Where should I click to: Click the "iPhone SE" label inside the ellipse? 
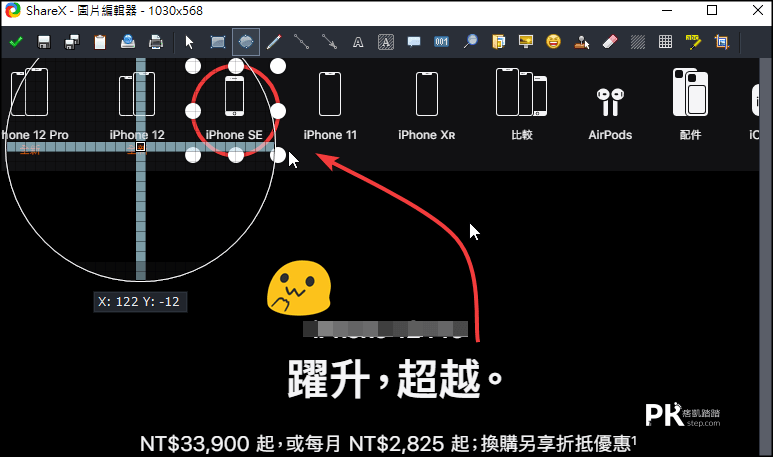point(234,135)
